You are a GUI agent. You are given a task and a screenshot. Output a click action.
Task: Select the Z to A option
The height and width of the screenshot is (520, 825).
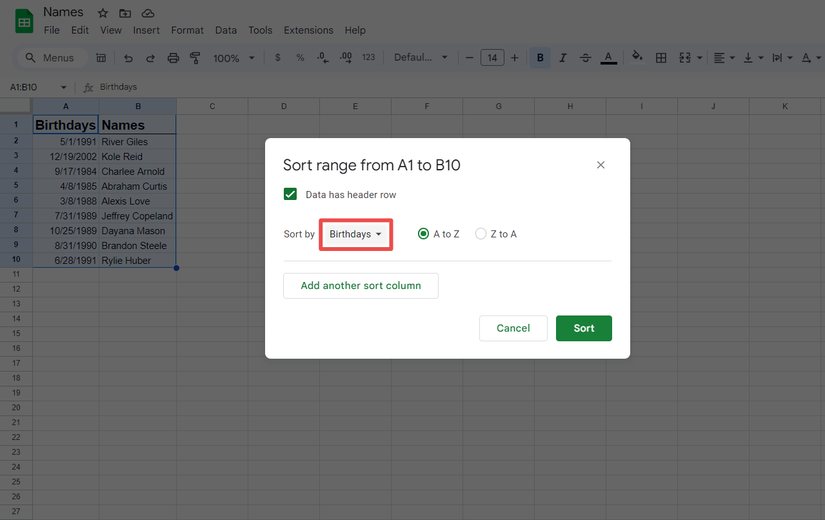[x=481, y=234]
